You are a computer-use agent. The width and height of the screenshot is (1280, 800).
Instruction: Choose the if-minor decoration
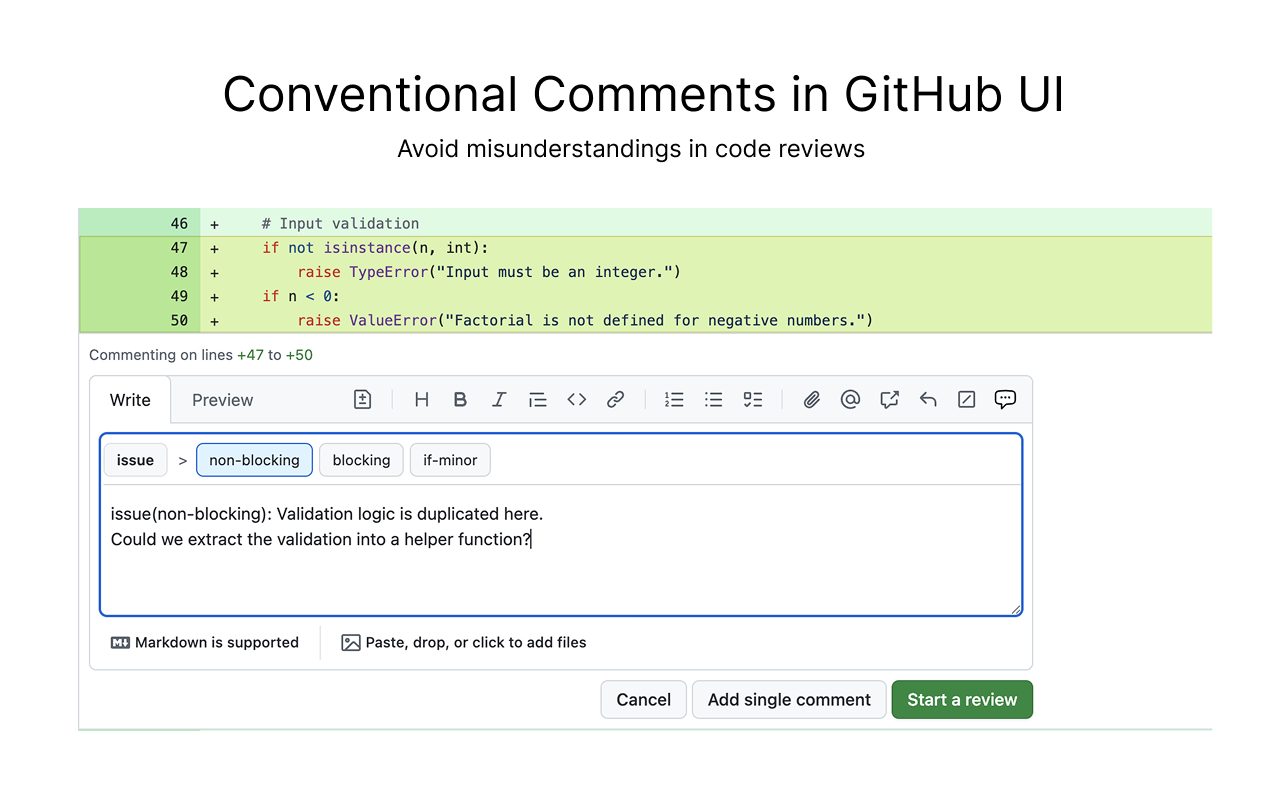pyautogui.click(x=450, y=460)
